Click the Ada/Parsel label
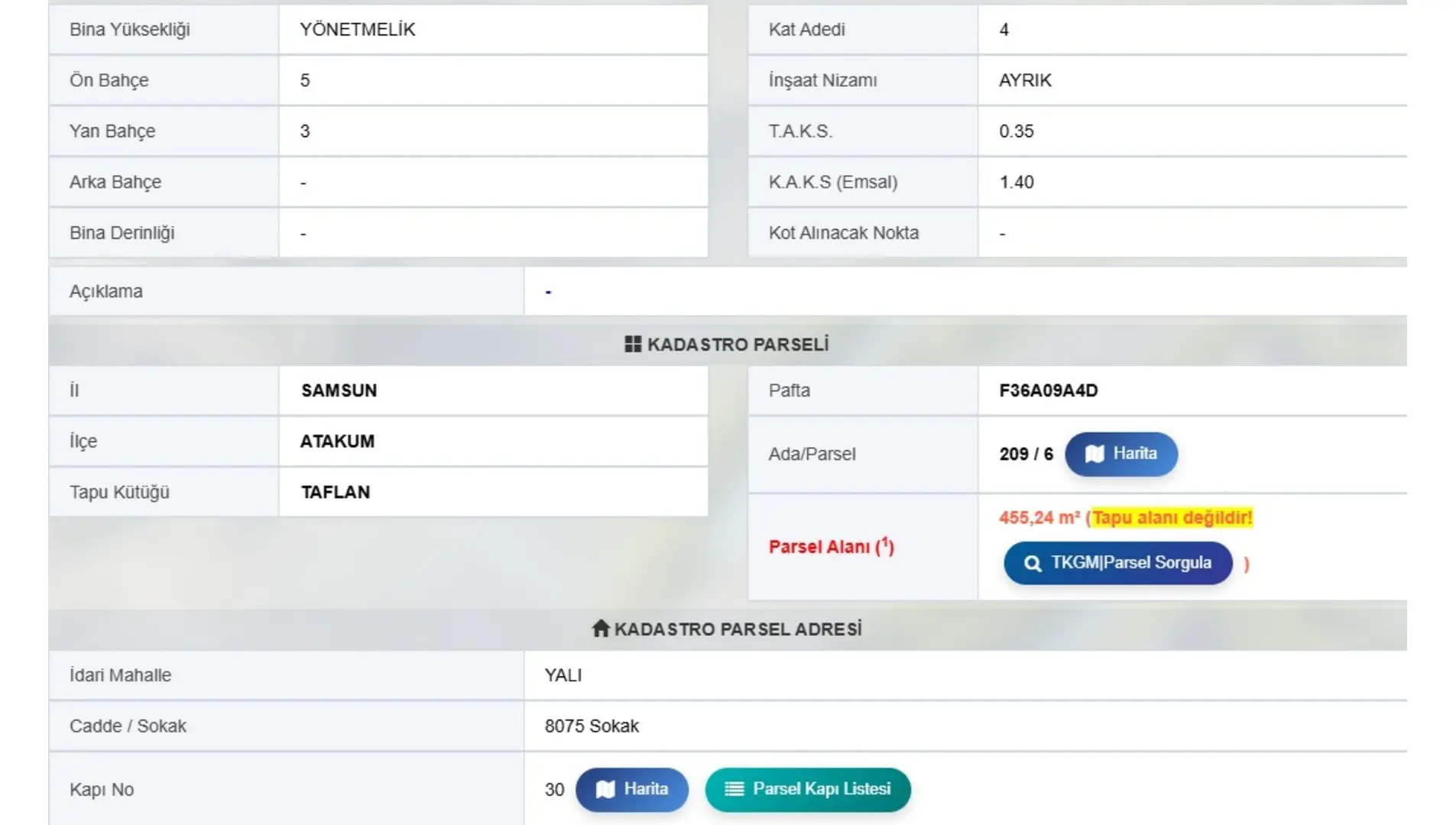1456x825 pixels. 812,455
